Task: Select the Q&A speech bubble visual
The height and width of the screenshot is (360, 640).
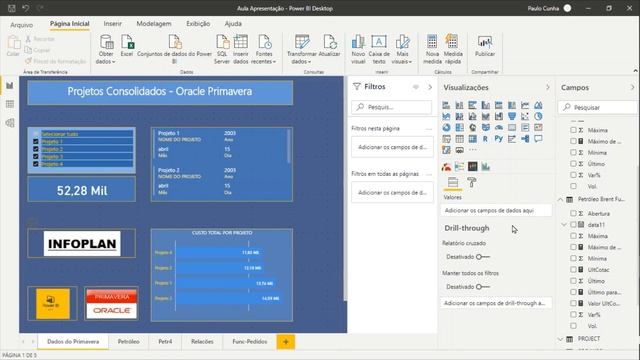Action: 538,139
